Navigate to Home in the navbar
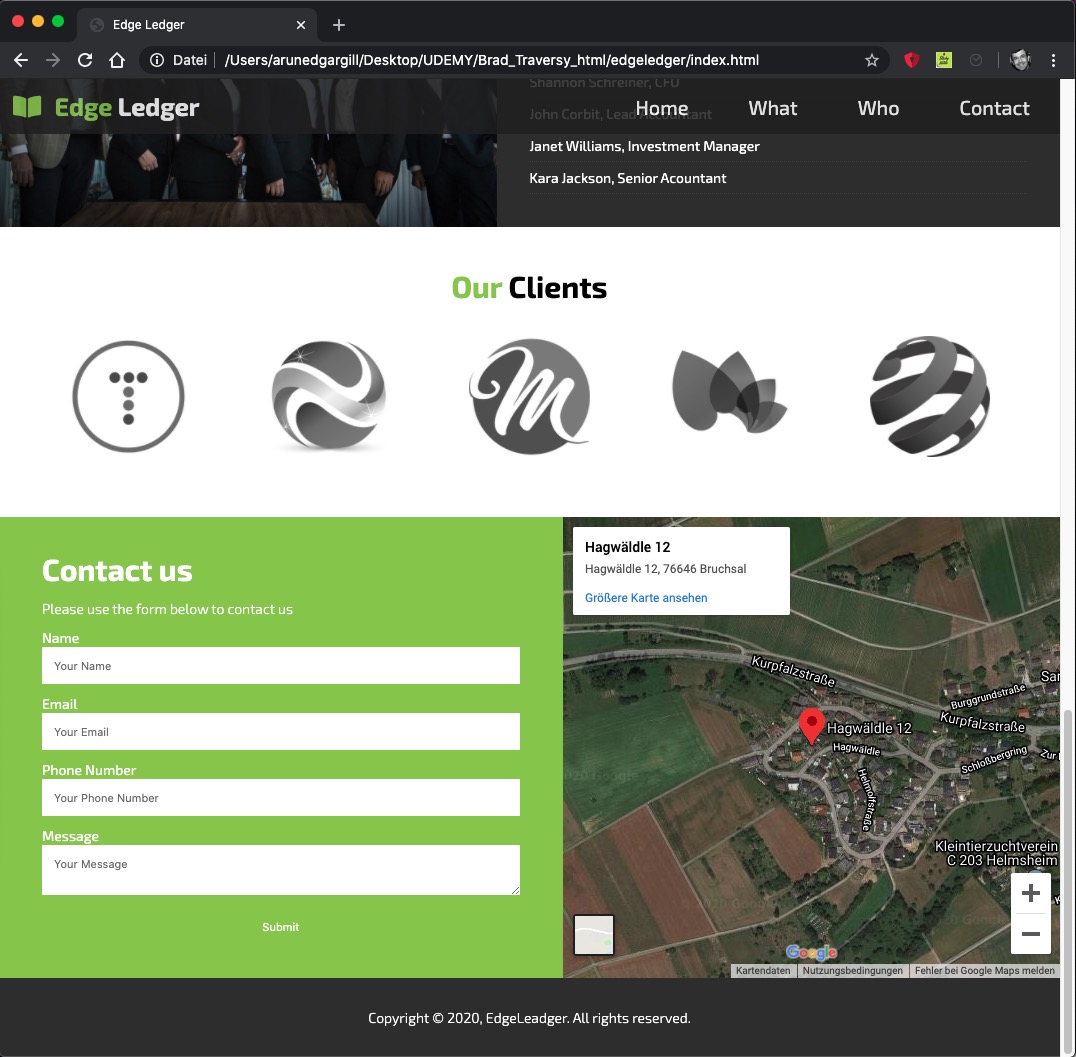 [x=662, y=108]
